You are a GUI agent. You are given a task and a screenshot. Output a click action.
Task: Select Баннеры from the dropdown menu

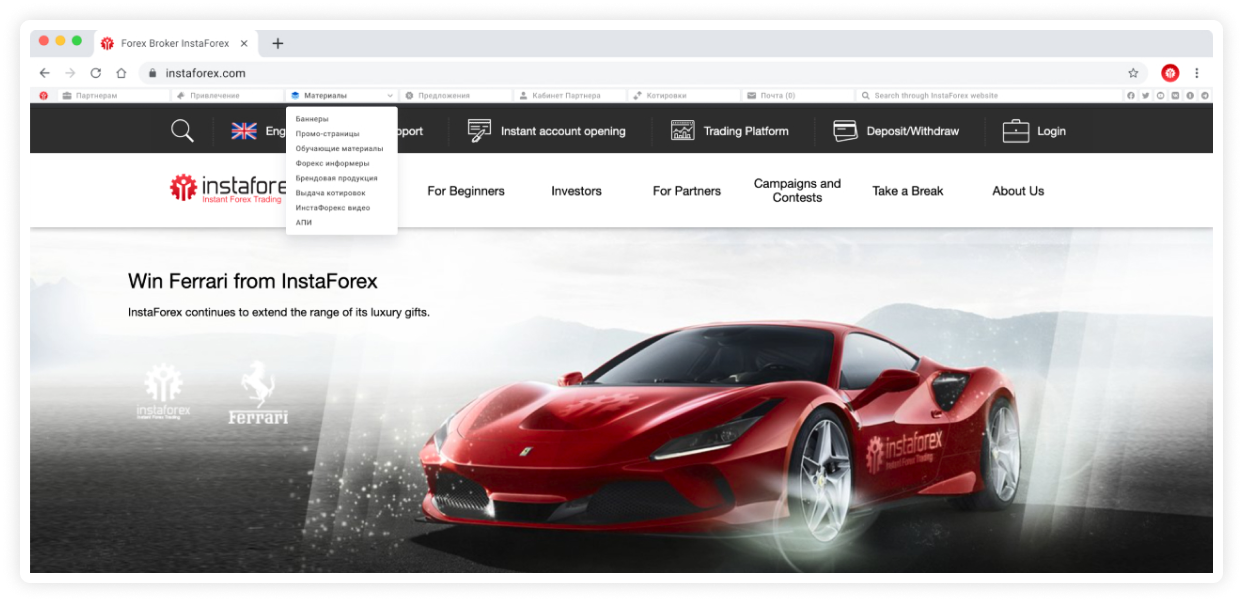[x=312, y=119]
